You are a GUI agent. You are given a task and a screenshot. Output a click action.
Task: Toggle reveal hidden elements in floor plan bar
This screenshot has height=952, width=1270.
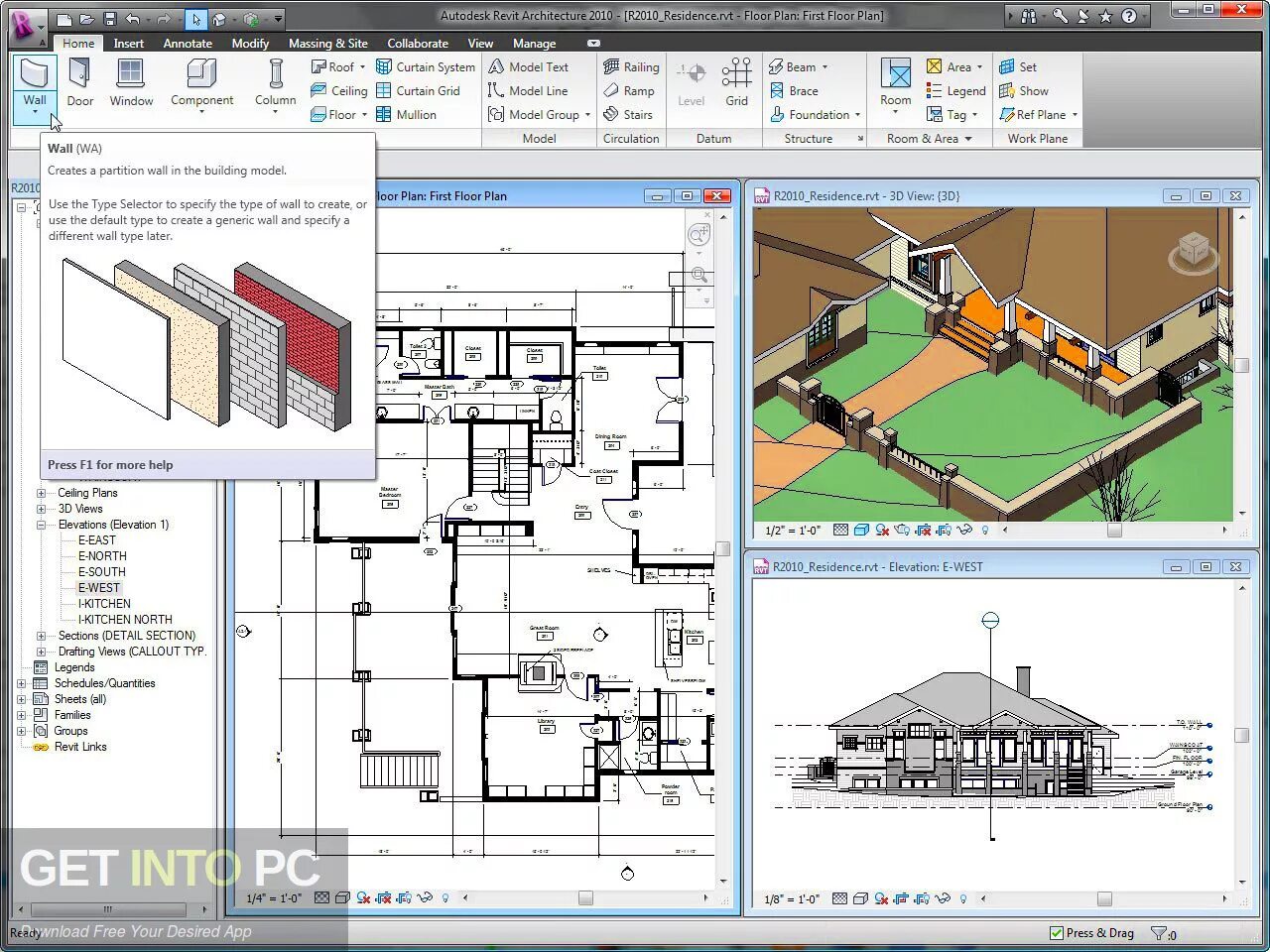pos(445,897)
